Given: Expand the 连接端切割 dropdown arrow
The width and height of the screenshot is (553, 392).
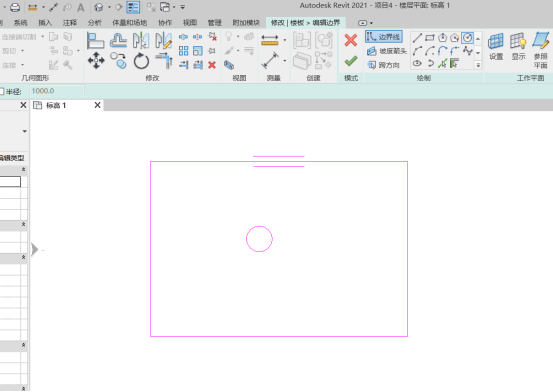Looking at the screenshot, I should [42, 37].
